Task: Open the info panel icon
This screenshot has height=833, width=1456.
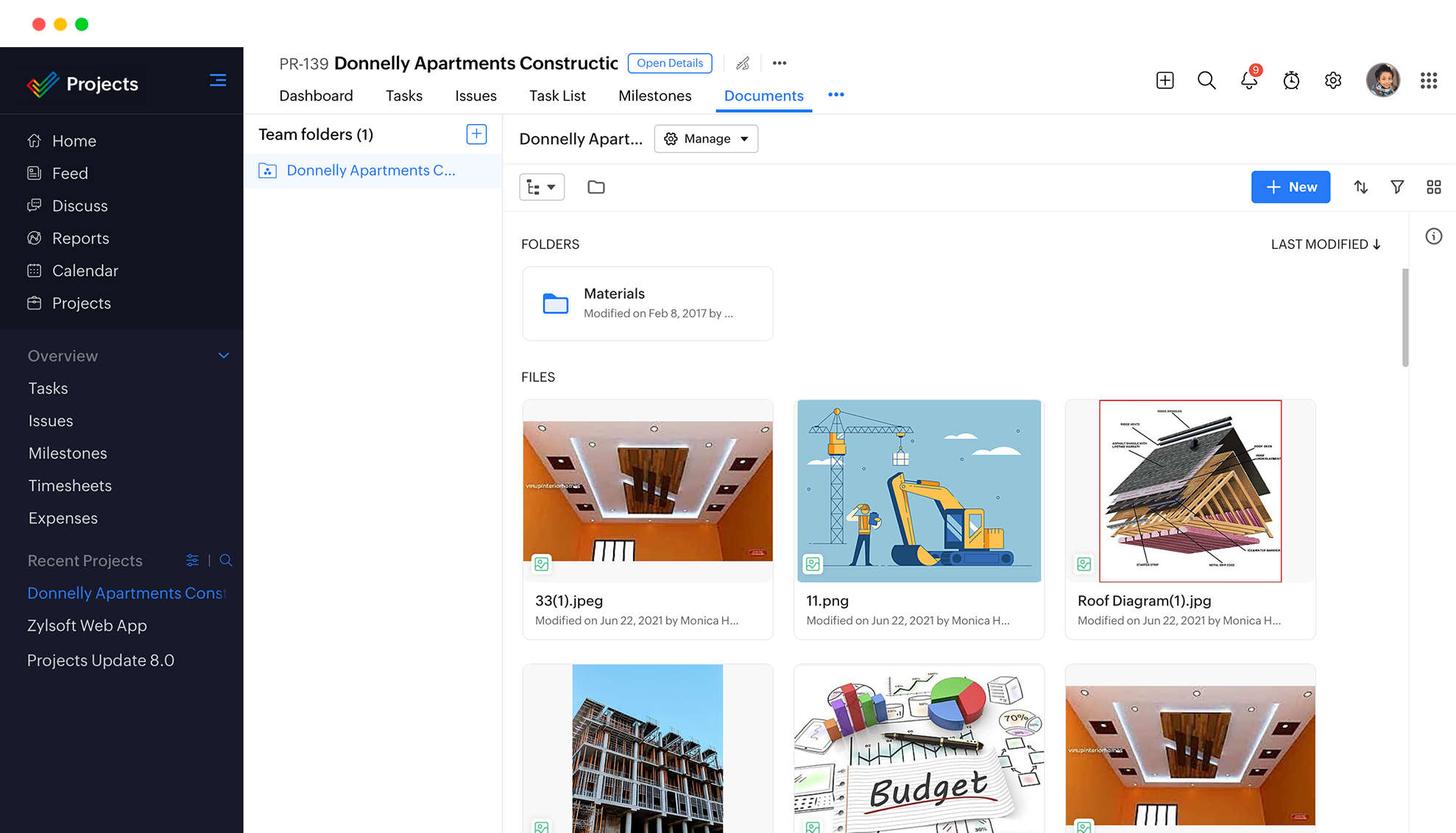Action: tap(1433, 236)
